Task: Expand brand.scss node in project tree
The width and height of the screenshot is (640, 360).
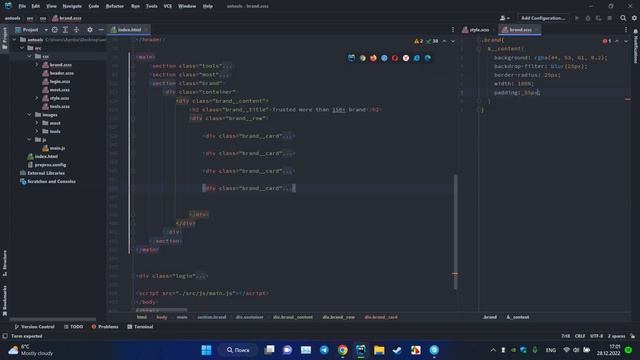Action: pos(37,65)
